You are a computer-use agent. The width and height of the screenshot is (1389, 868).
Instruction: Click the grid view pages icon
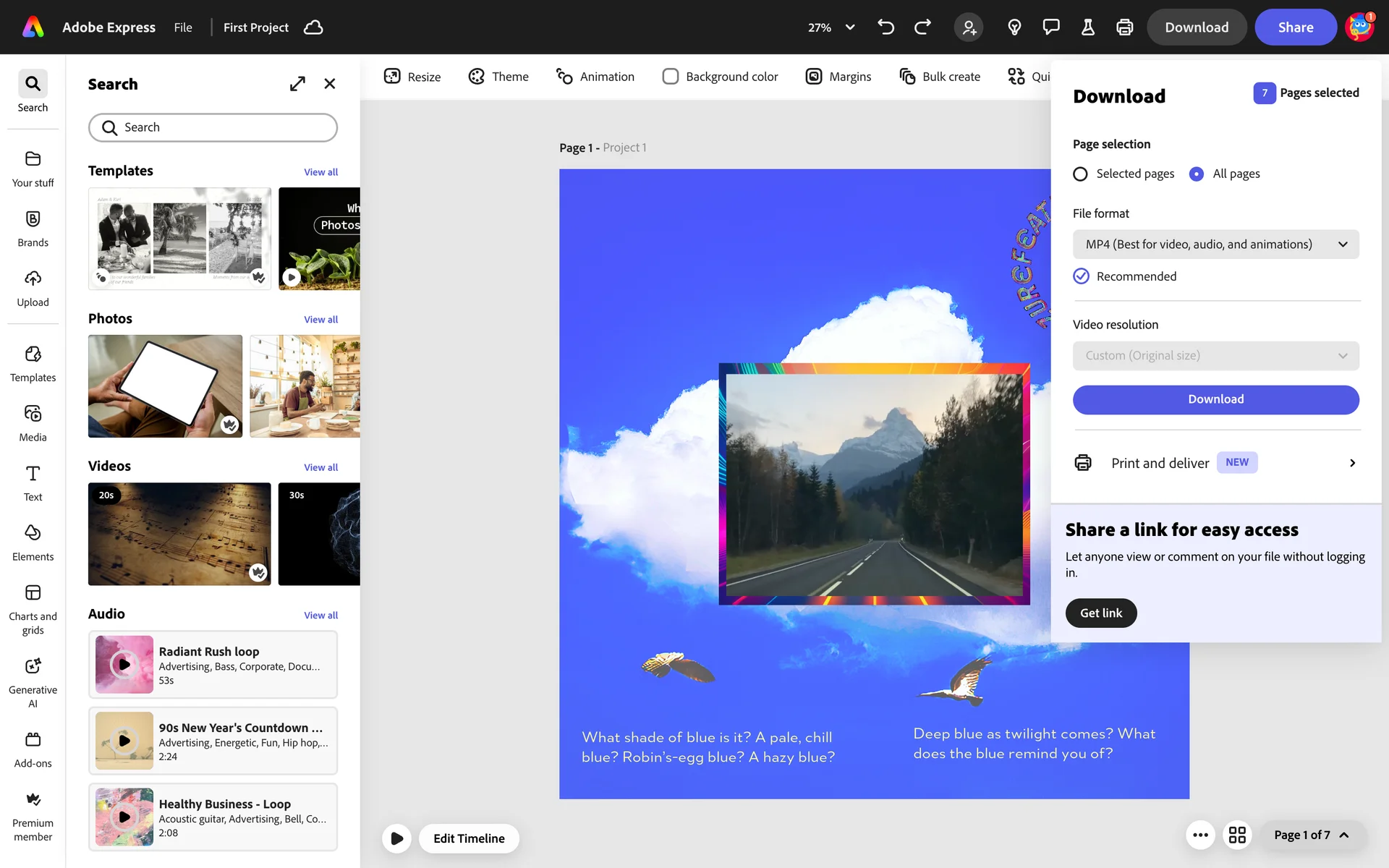pyautogui.click(x=1237, y=835)
